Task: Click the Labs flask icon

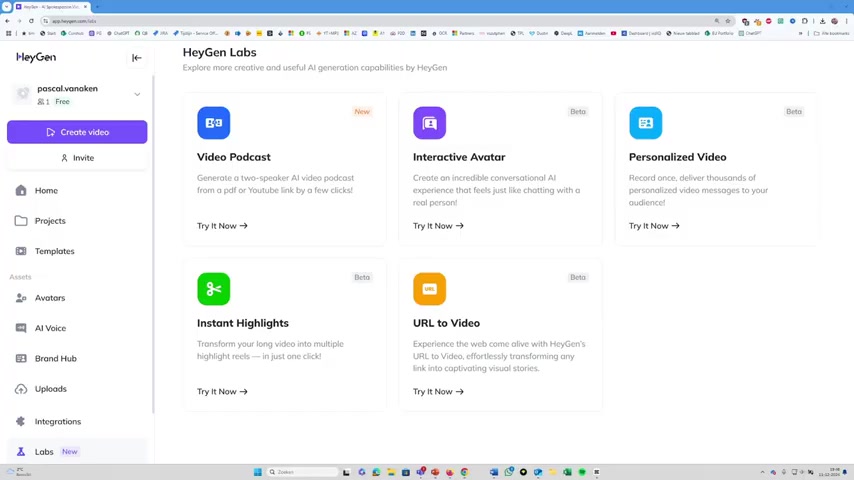Action: pos(21,452)
